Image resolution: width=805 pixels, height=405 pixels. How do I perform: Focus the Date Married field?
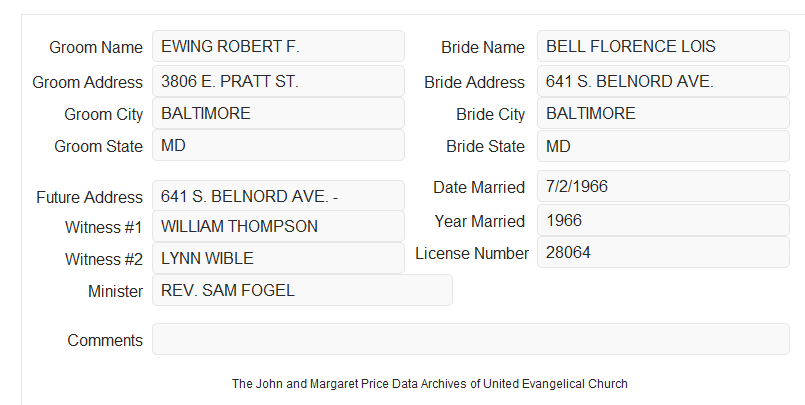click(x=663, y=186)
